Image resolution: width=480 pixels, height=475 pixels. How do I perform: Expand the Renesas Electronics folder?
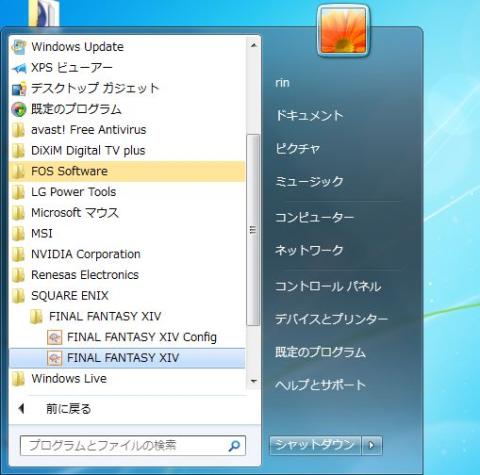tap(127, 275)
